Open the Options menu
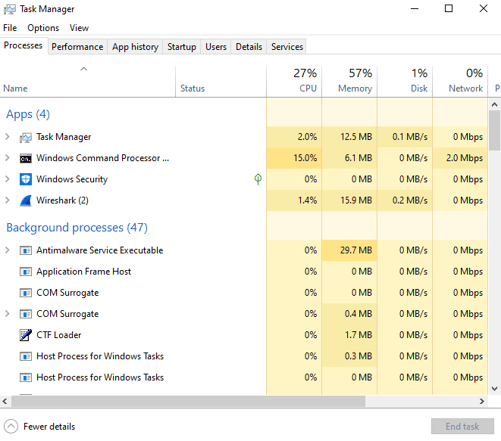 [x=43, y=28]
